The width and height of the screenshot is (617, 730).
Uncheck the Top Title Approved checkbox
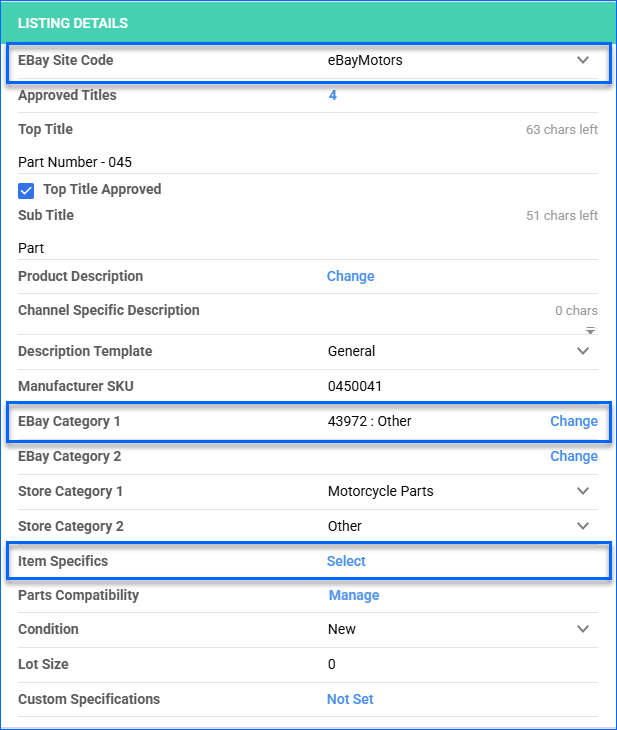(x=26, y=190)
